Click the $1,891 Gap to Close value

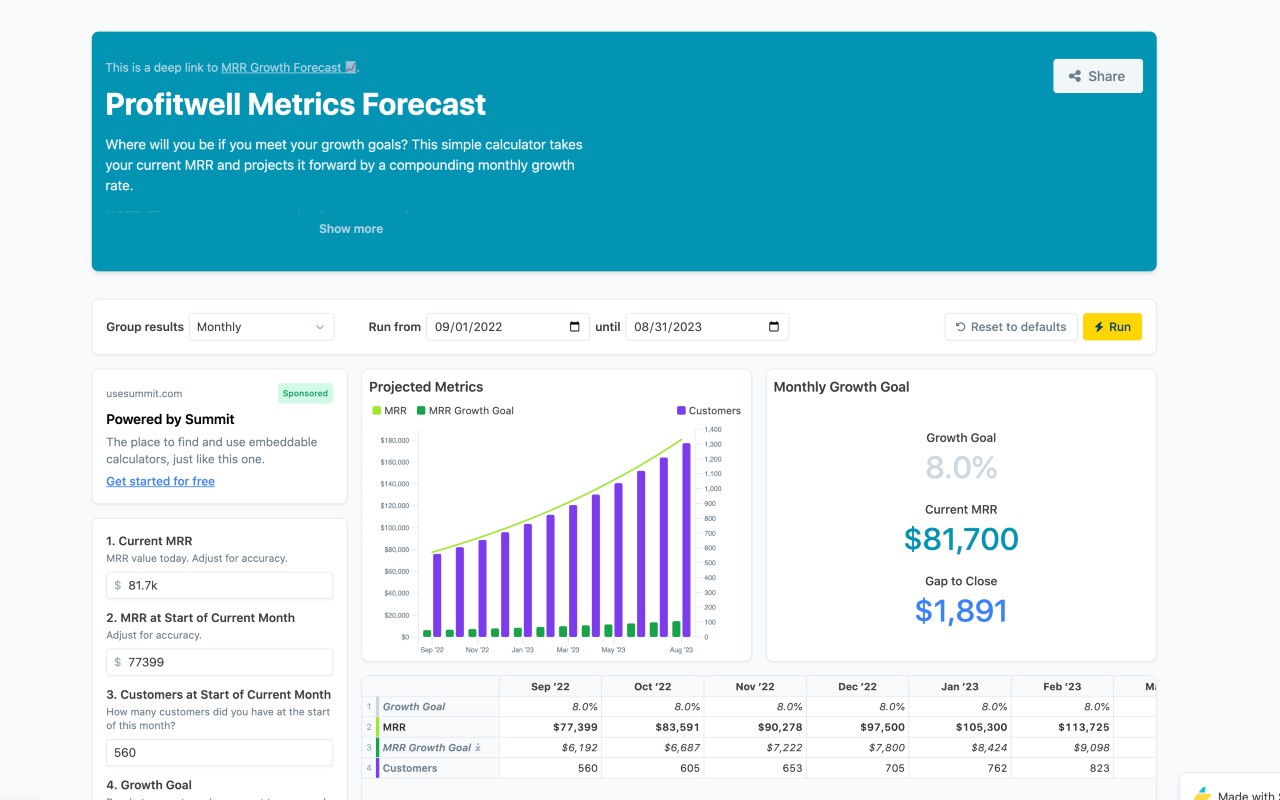click(961, 611)
